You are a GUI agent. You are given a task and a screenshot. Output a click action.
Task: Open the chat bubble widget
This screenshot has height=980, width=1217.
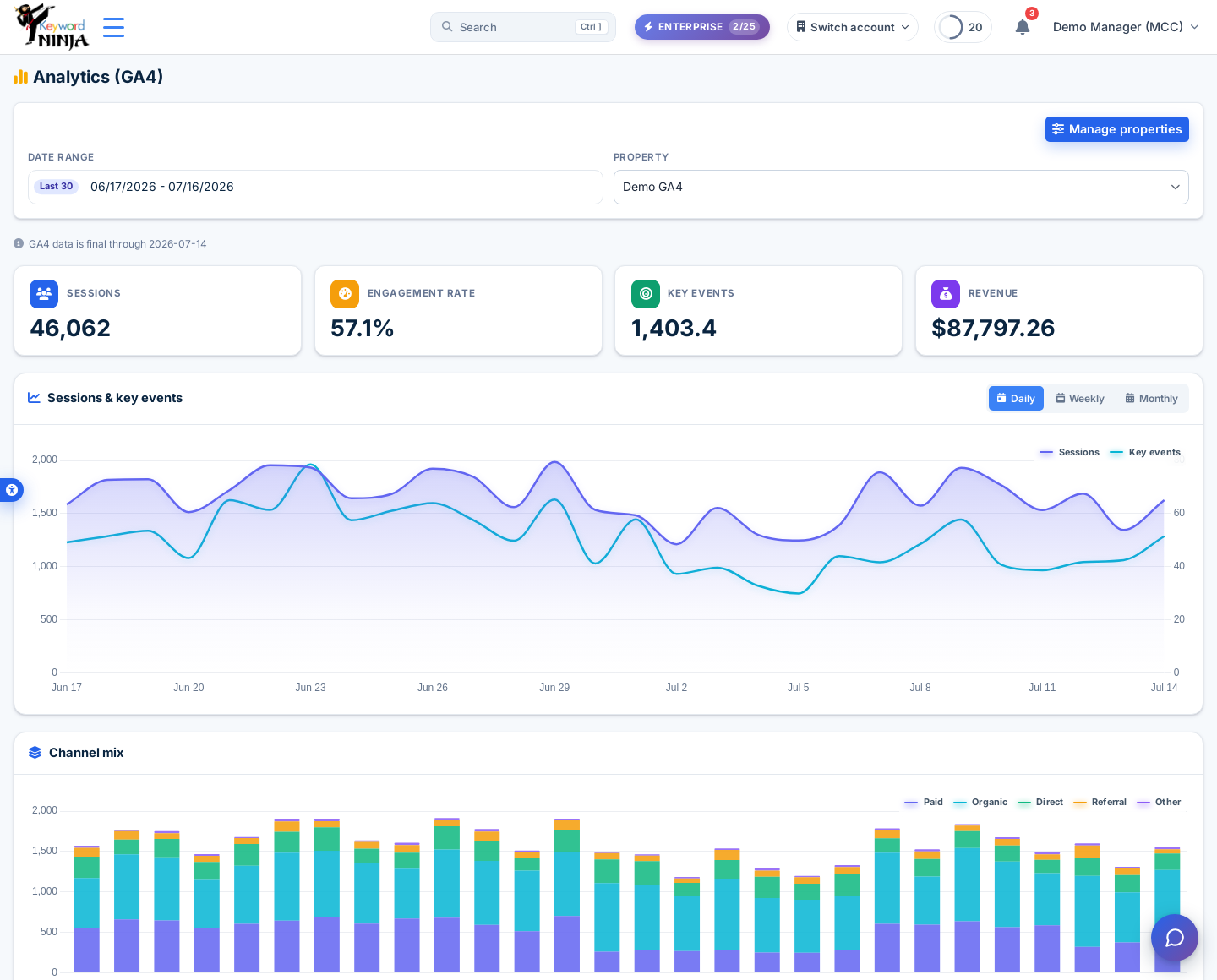(1175, 938)
